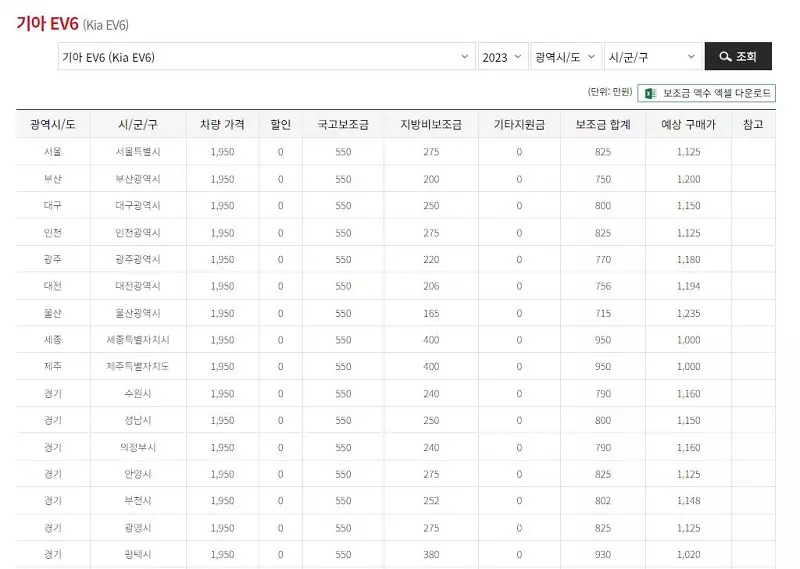Select the 평택시 cell
The width and height of the screenshot is (800, 569).
pyautogui.click(x=138, y=554)
